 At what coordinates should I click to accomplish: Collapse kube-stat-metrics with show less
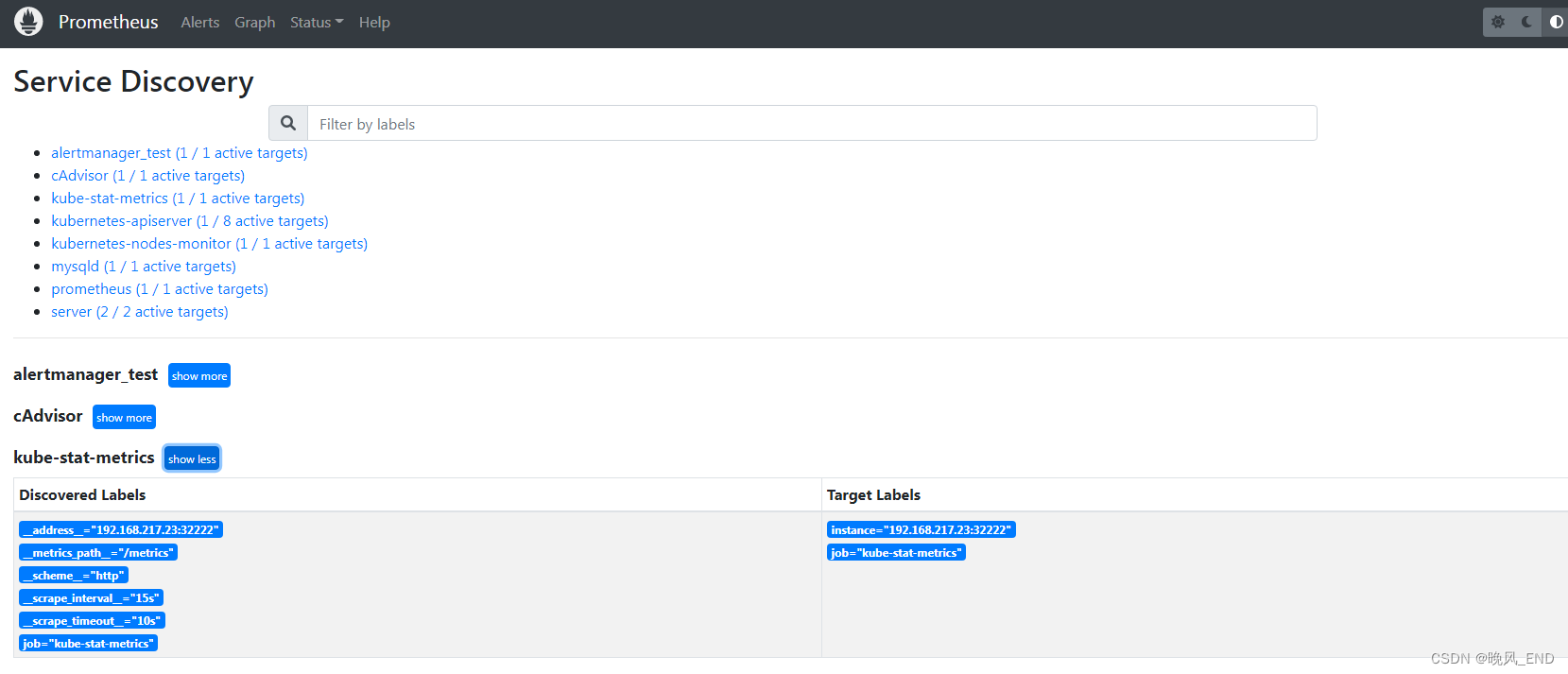[x=192, y=458]
